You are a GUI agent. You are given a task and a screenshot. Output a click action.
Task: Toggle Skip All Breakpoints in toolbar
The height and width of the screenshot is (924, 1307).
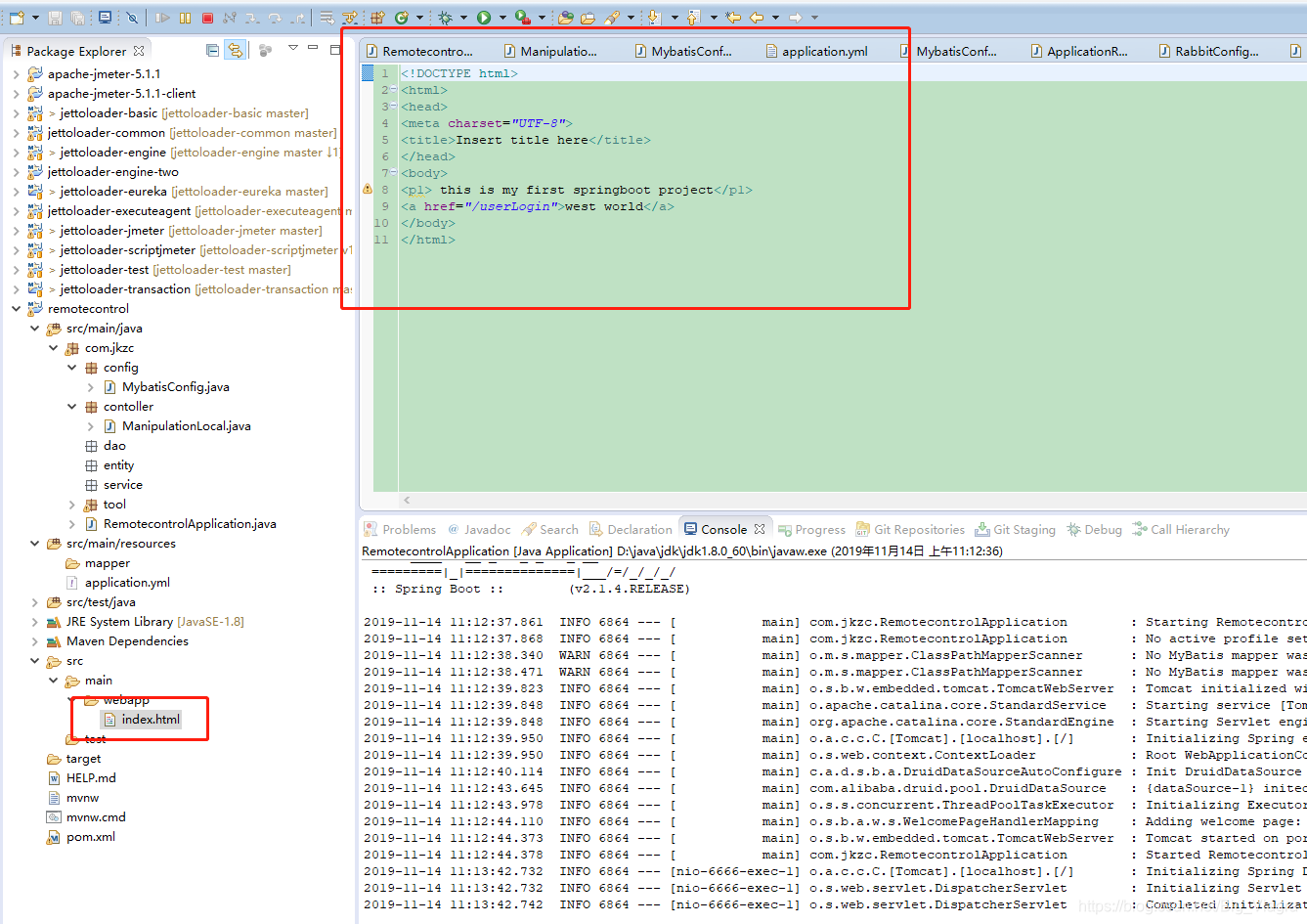pos(132,17)
